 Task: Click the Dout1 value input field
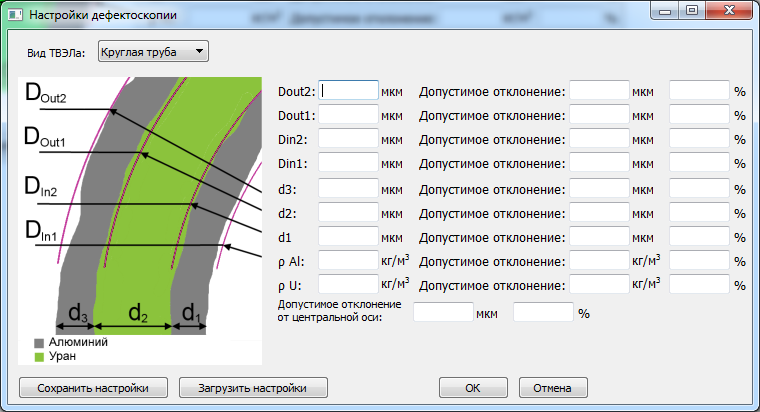click(348, 115)
